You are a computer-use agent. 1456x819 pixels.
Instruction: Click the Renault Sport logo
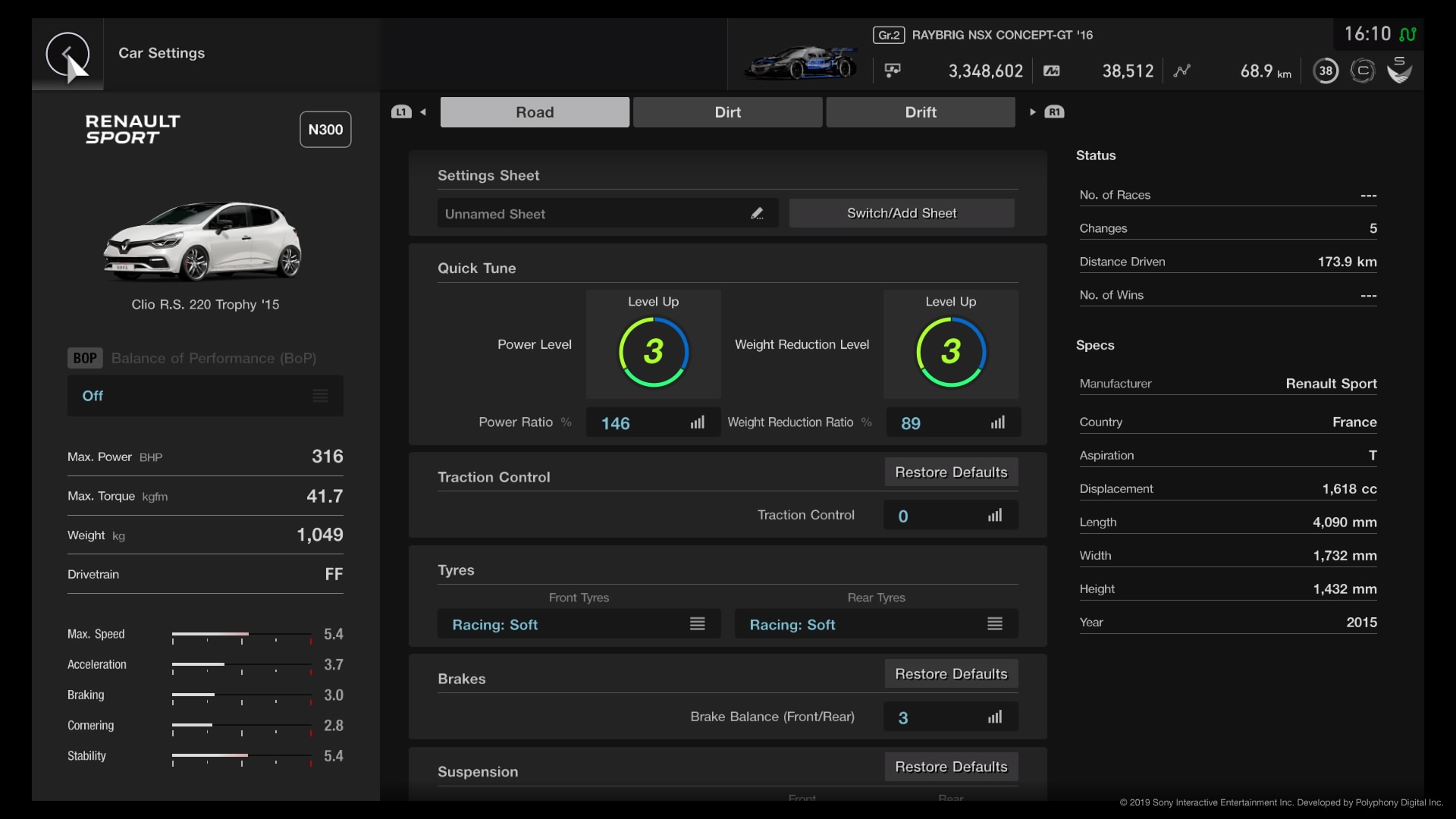(133, 130)
